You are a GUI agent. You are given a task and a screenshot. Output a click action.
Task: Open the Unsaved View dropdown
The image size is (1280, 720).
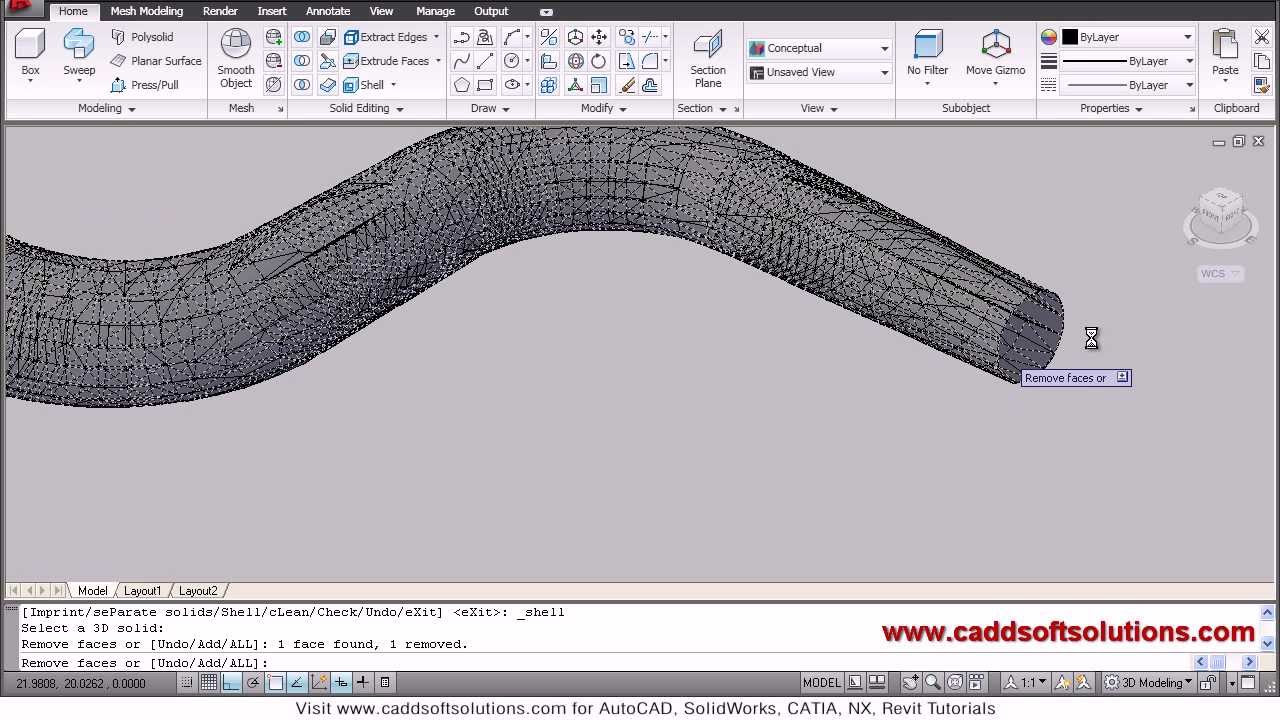point(819,72)
